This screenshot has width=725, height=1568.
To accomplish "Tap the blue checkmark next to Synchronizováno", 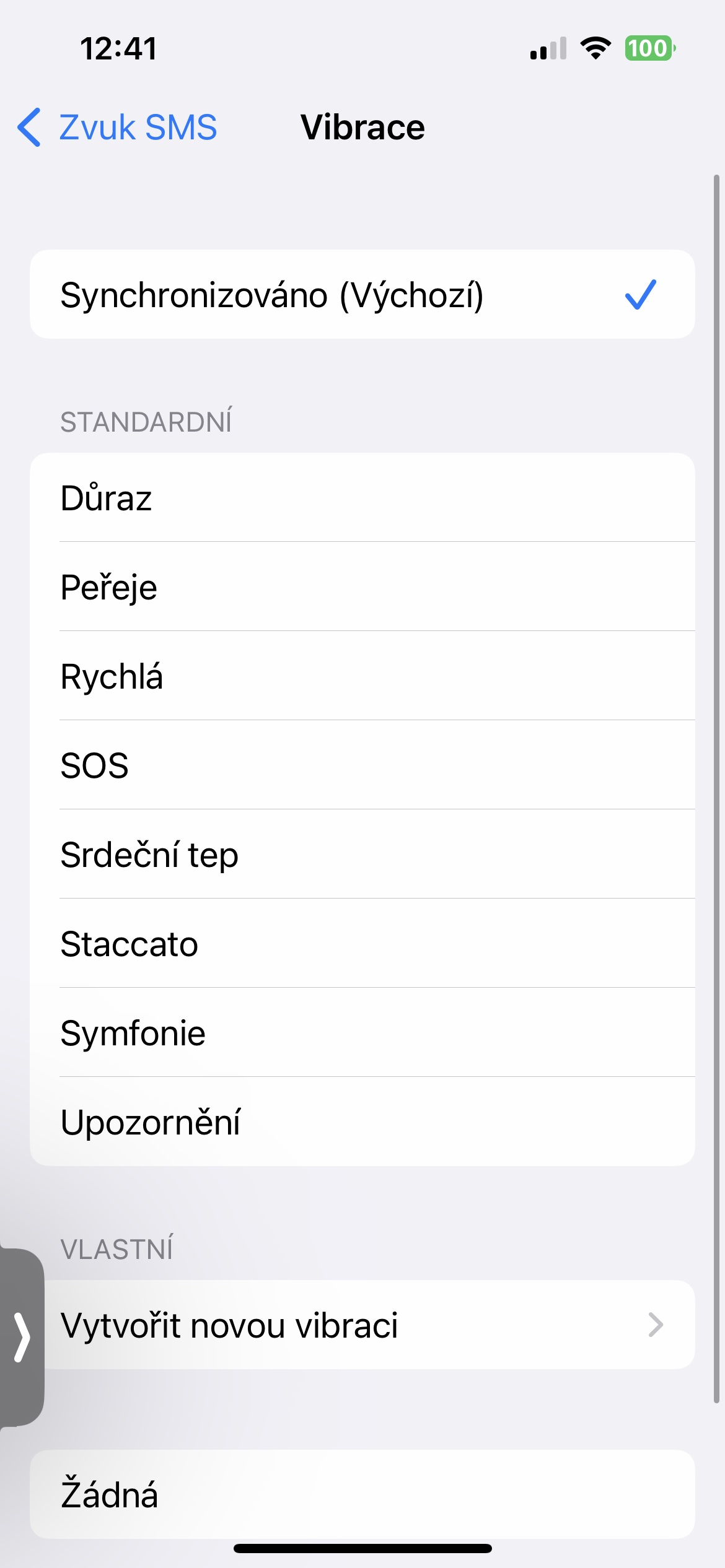I will 640,294.
